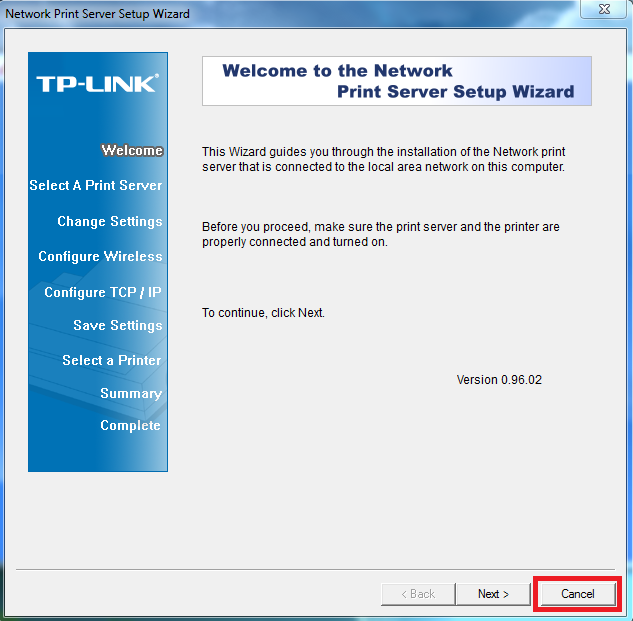Open the Summary step
This screenshot has height=621, width=633.
point(131,394)
